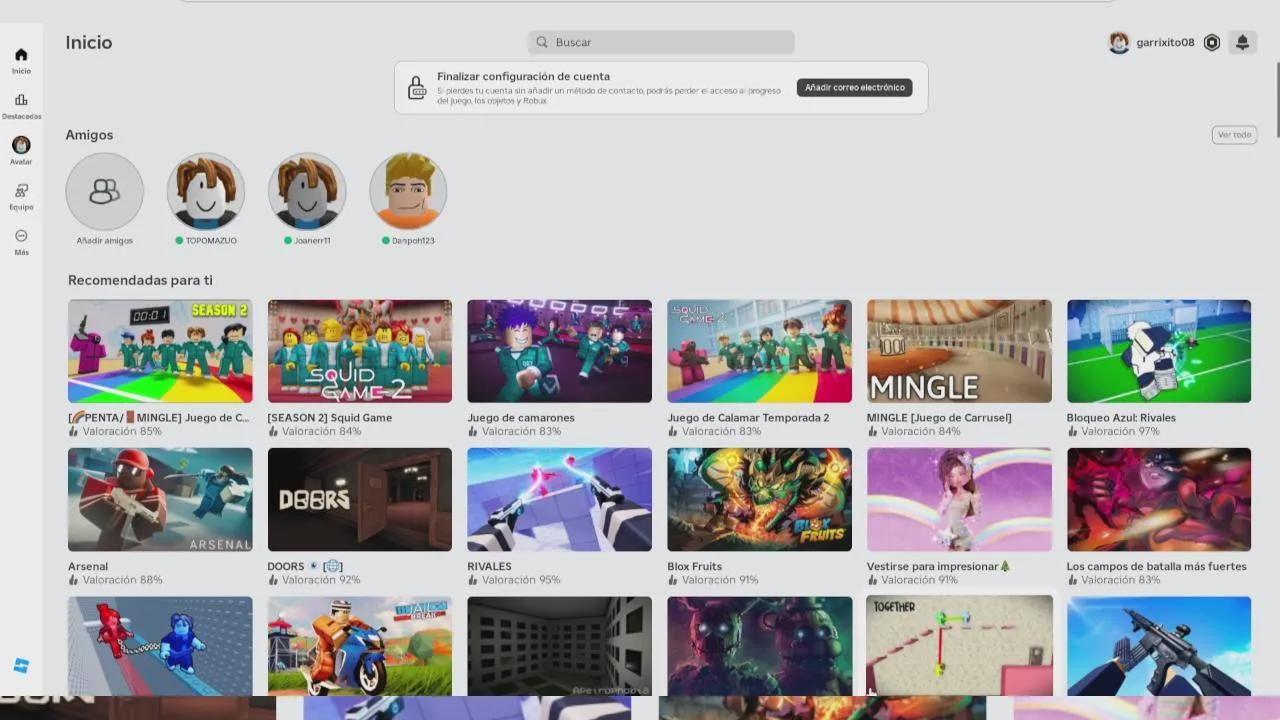Open the Avatar section in sidebar

pos(21,151)
